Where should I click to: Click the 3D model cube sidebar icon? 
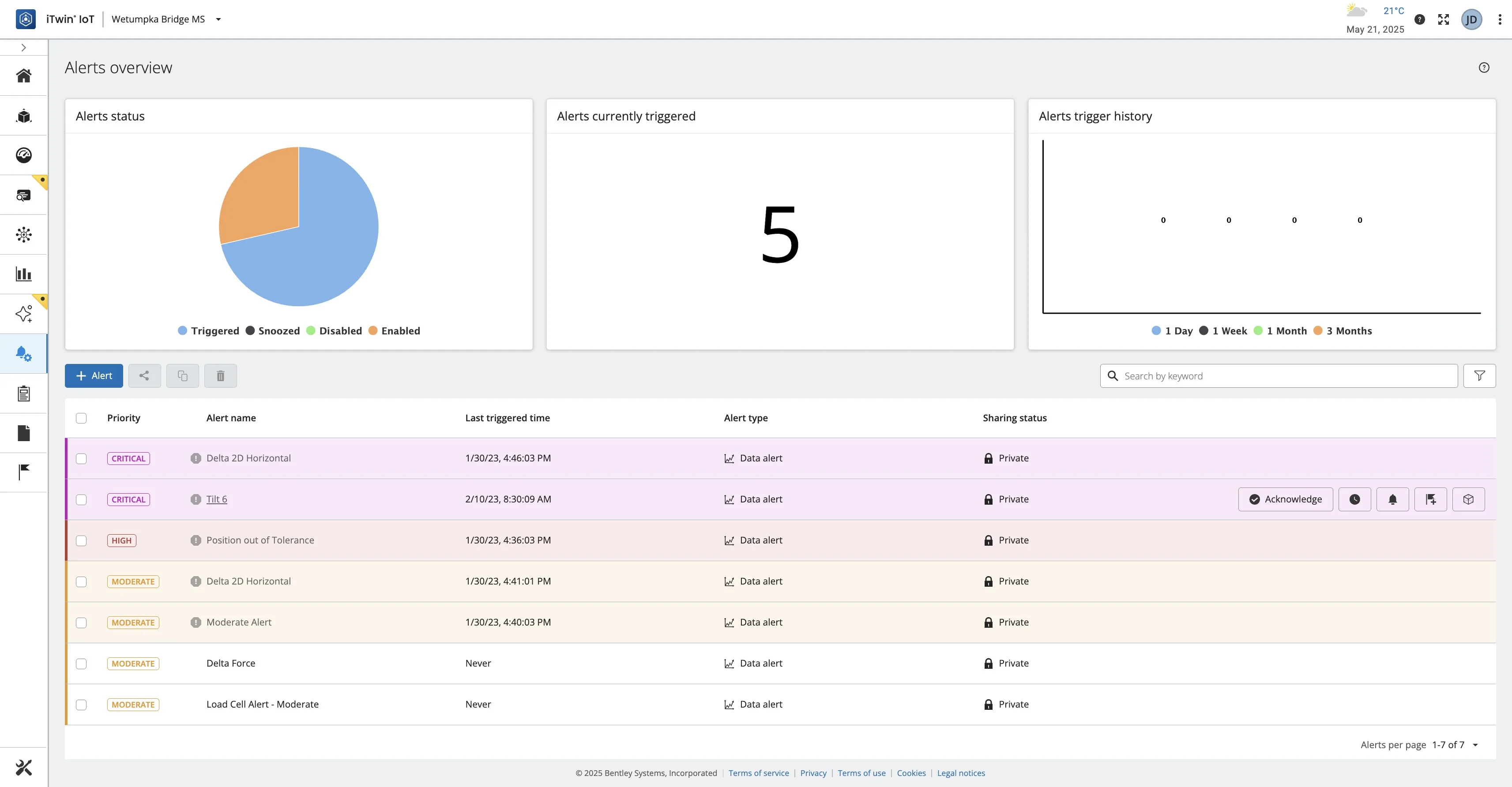pyautogui.click(x=23, y=116)
